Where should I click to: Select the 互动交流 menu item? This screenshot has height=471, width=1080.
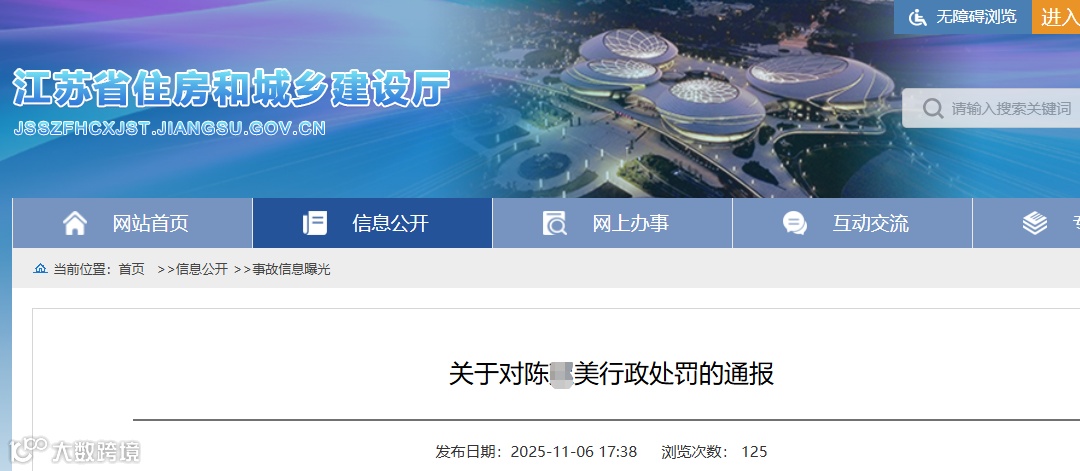(852, 223)
